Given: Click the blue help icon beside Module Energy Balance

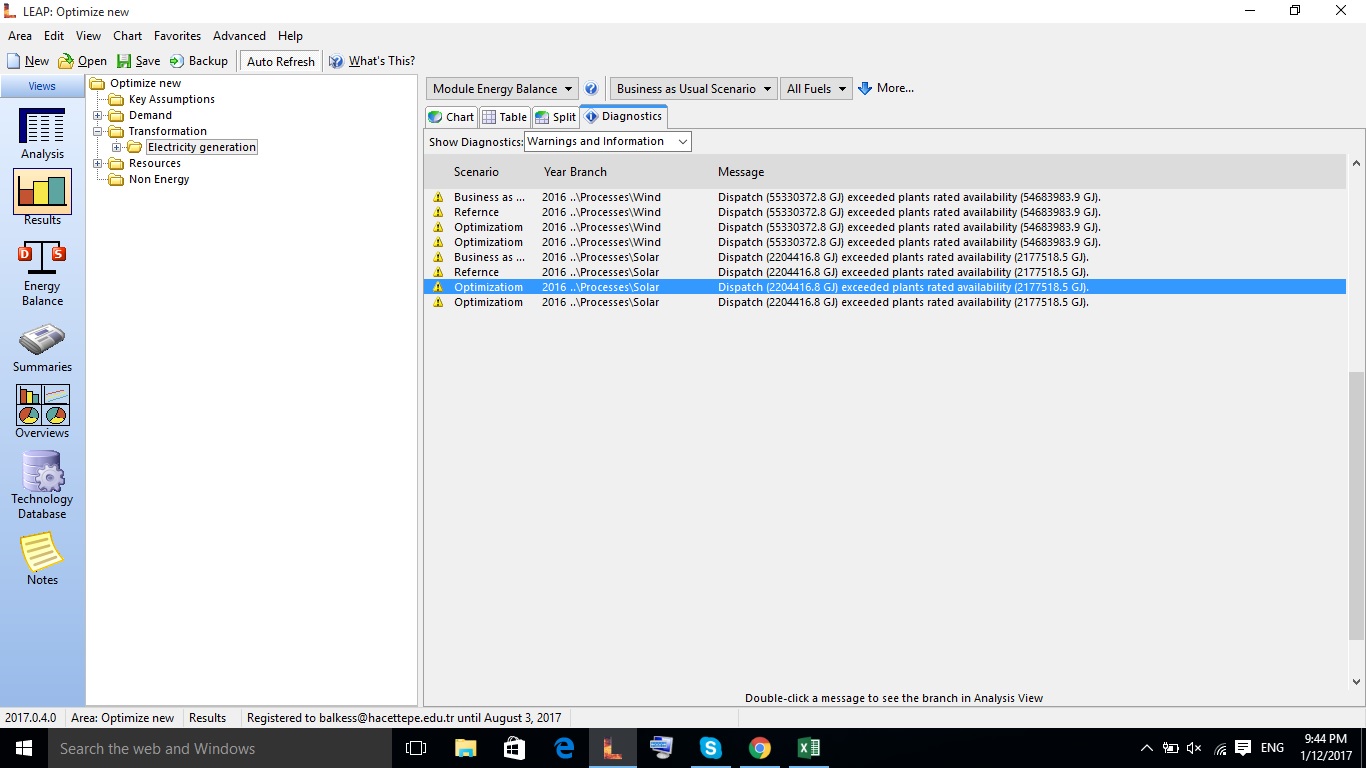Looking at the screenshot, I should tap(591, 89).
